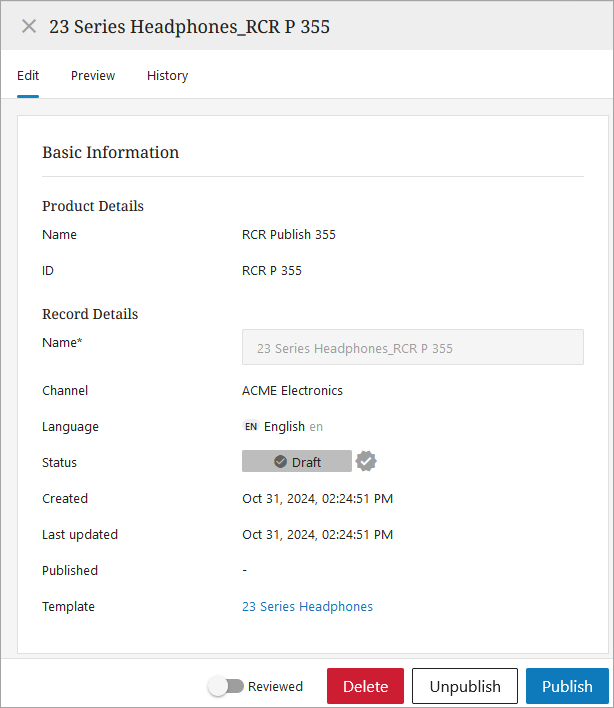The height and width of the screenshot is (708, 614).
Task: Switch to the Edit tab
Action: 28,76
